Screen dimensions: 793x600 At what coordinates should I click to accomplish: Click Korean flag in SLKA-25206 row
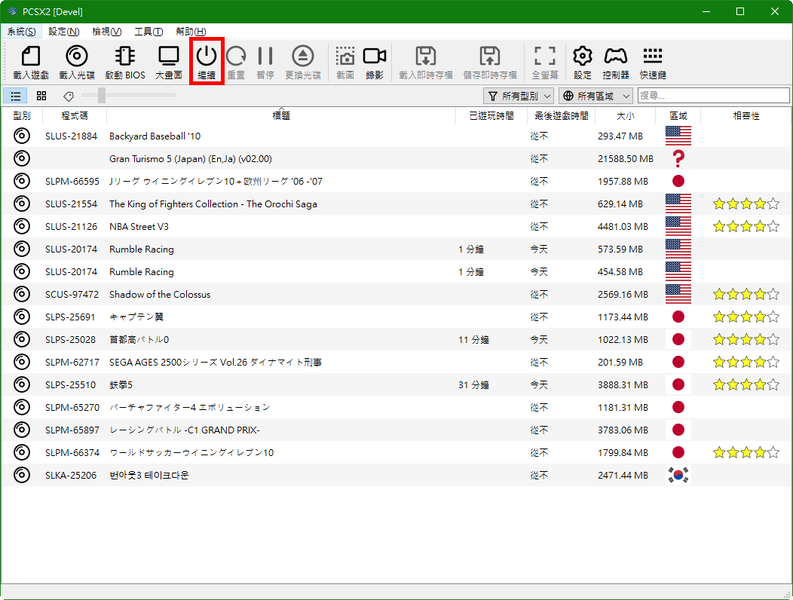(x=678, y=475)
